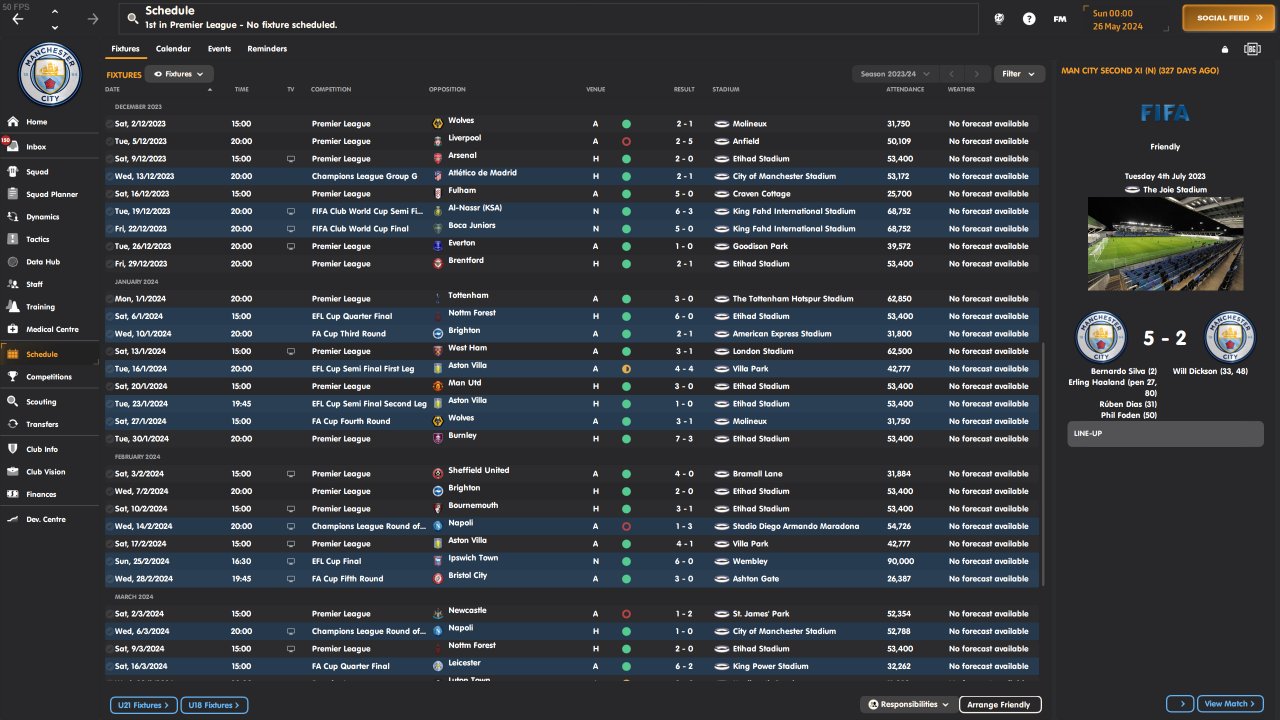The image size is (1280, 720).
Task: Click the Social Feed button
Action: coord(1229,18)
